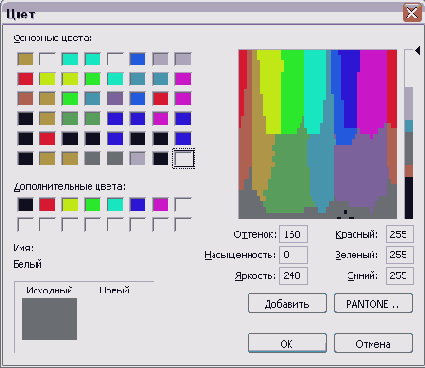Select the blue swatch in the first basic row
Image resolution: width=425 pixels, height=368 pixels.
coord(137,59)
